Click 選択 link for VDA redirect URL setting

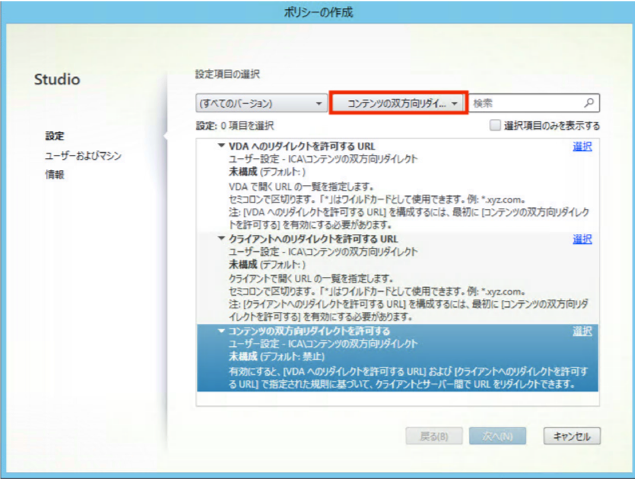coord(582,147)
